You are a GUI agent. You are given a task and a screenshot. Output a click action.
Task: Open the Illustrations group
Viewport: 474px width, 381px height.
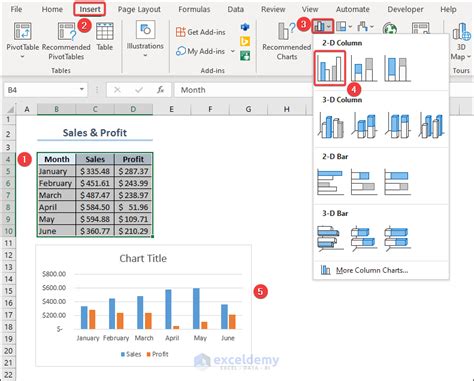click(x=145, y=38)
